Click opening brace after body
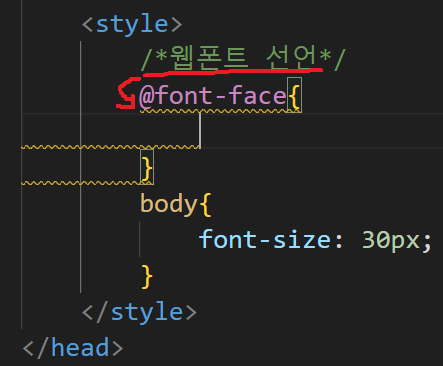The image size is (443, 366). pyautogui.click(x=205, y=204)
